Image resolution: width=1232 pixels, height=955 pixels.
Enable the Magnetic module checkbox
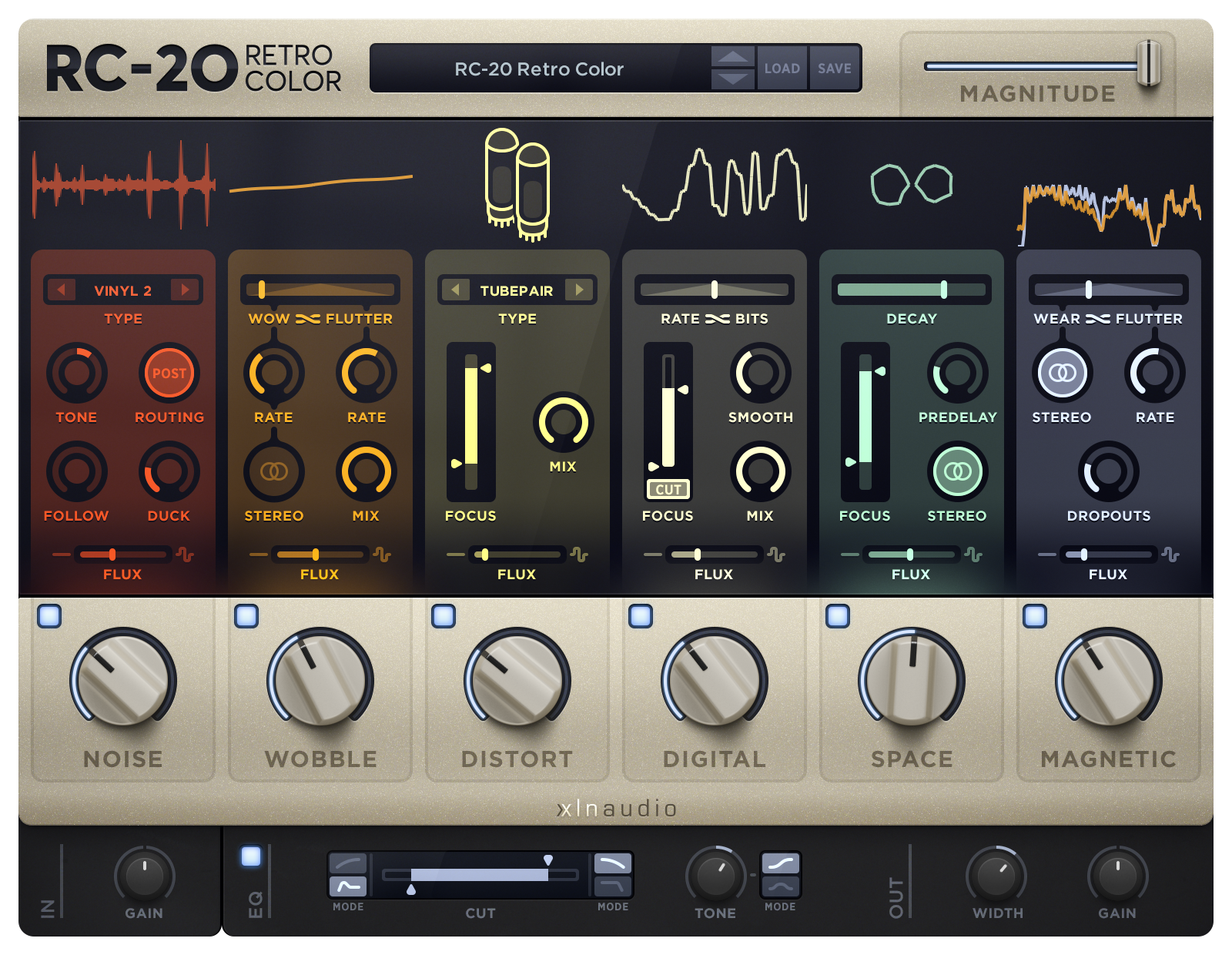coord(1034,615)
